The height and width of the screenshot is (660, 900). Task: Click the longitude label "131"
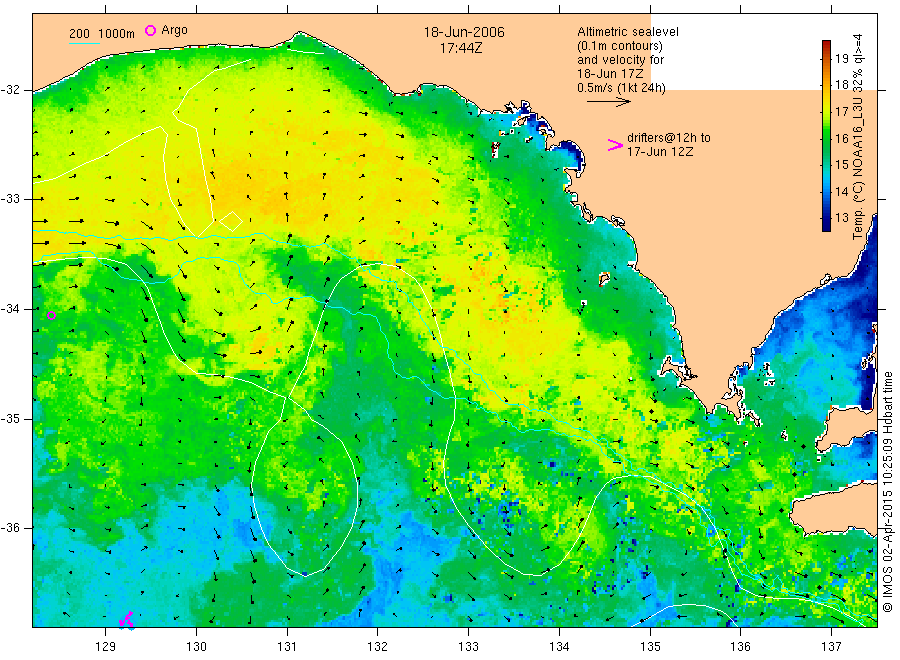287,647
